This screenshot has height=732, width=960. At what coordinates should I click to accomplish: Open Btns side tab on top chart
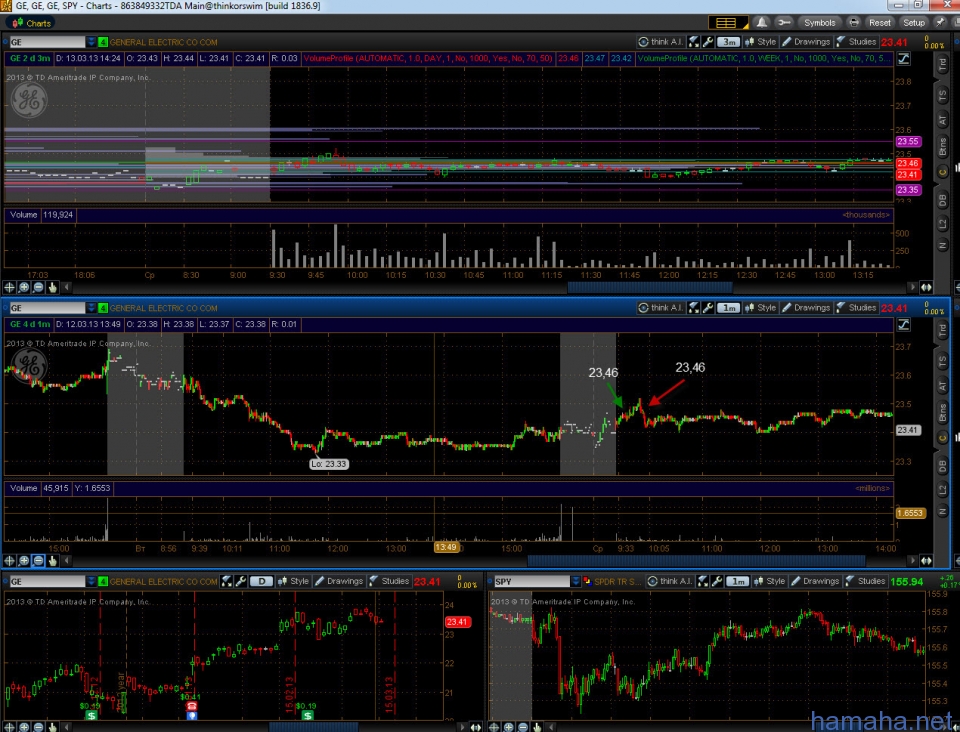click(x=943, y=147)
